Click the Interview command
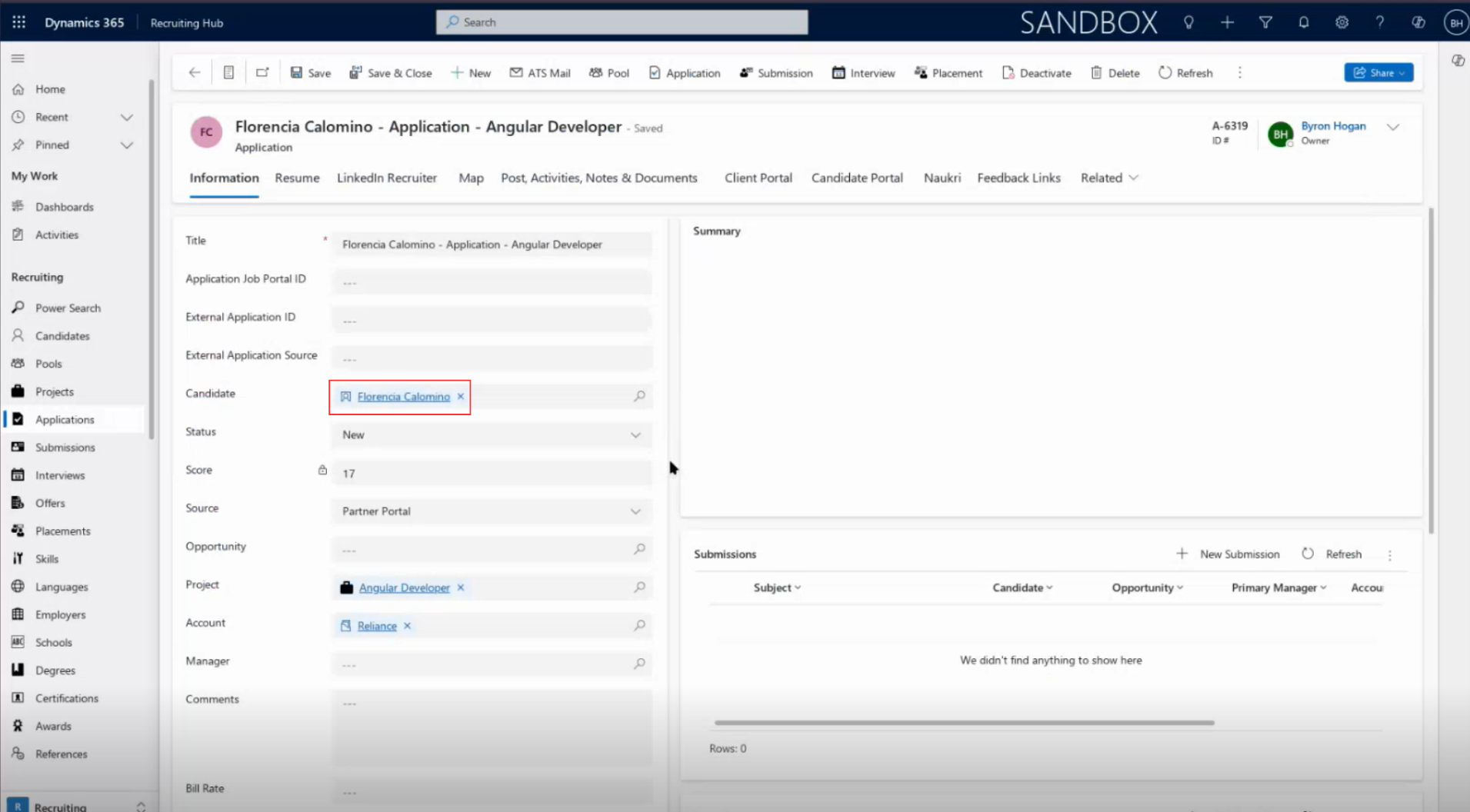The height and width of the screenshot is (812, 1470). click(864, 73)
